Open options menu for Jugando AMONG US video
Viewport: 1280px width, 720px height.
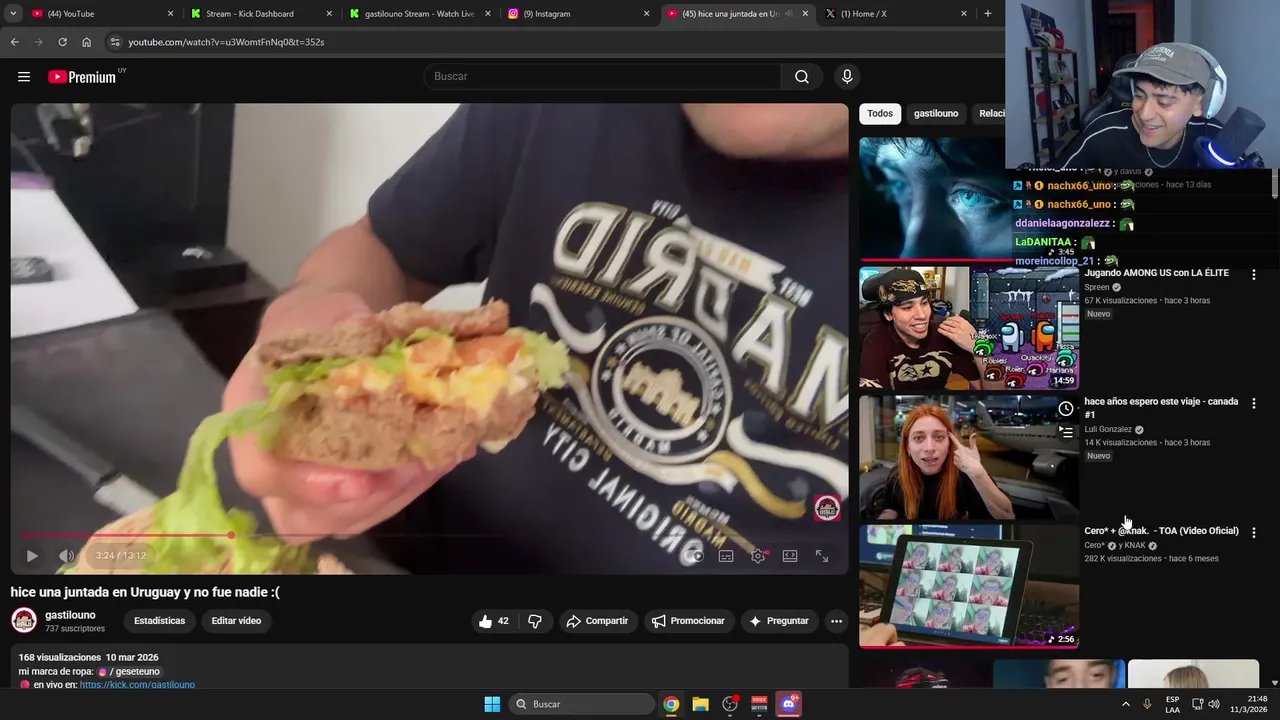pyautogui.click(x=1254, y=274)
